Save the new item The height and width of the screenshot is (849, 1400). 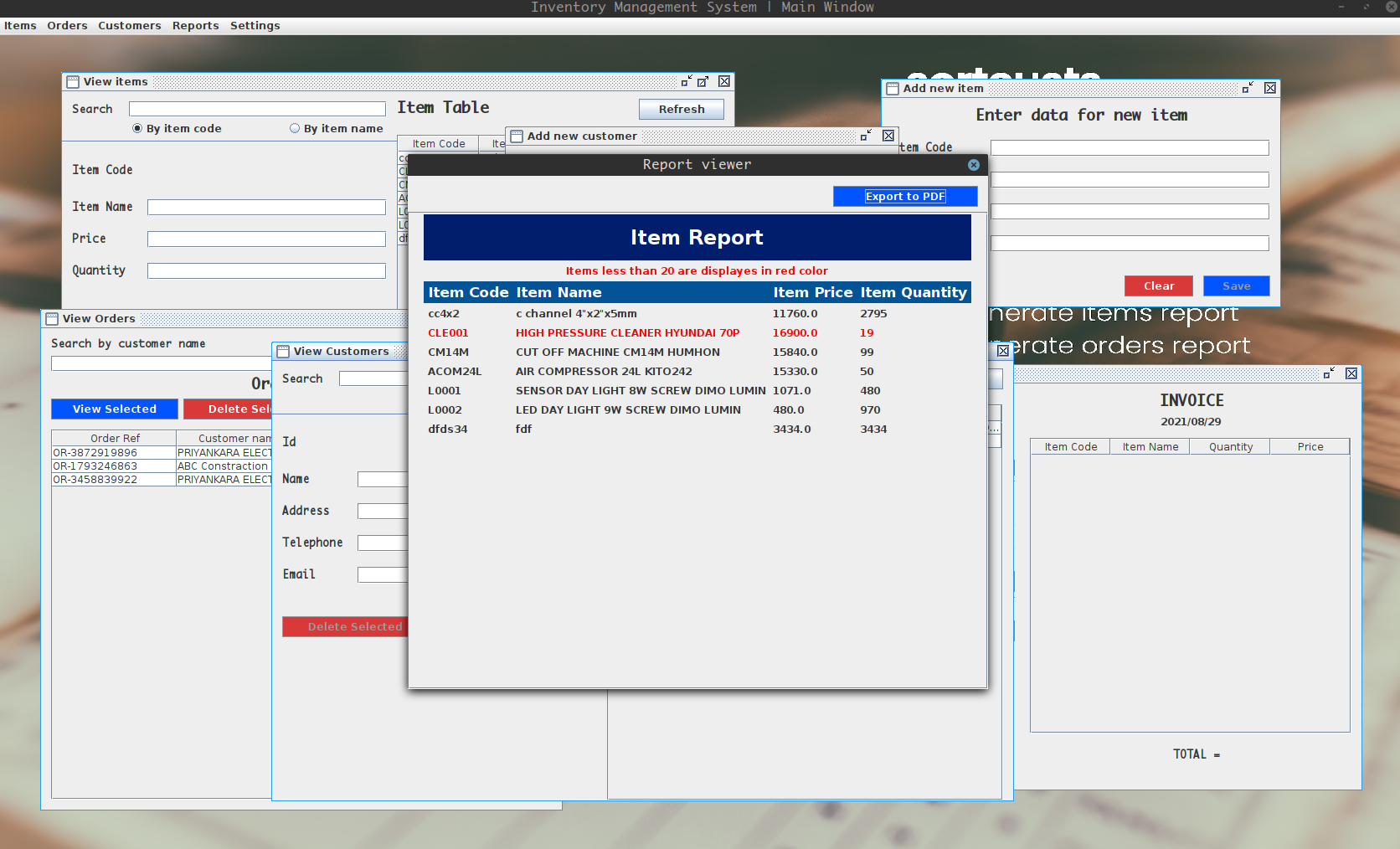tap(1236, 286)
